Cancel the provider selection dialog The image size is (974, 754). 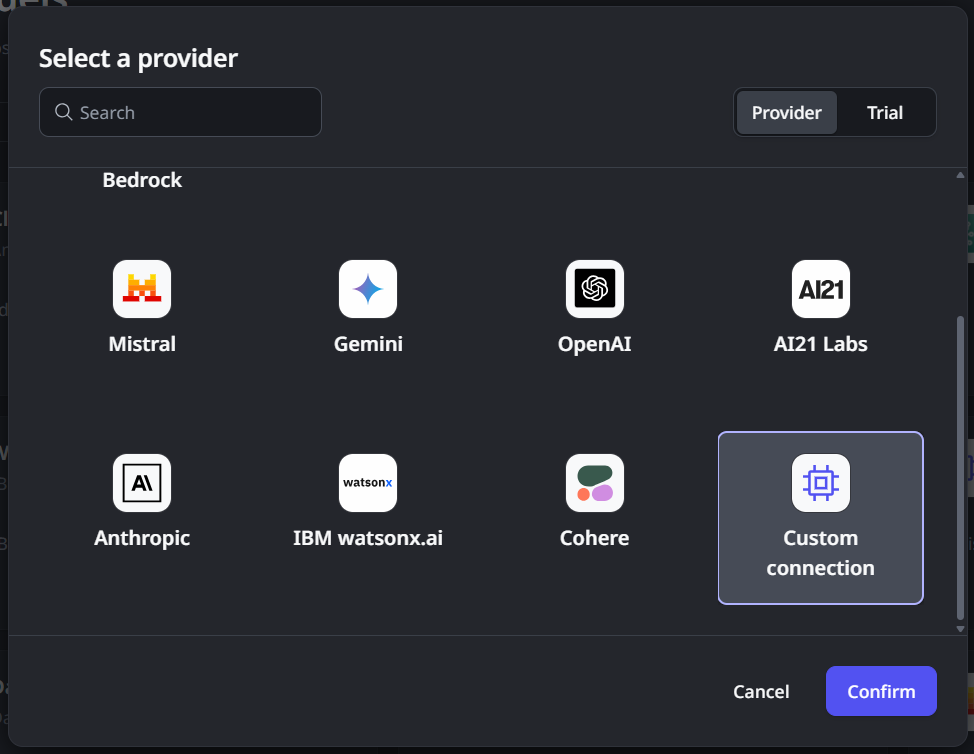coord(760,691)
